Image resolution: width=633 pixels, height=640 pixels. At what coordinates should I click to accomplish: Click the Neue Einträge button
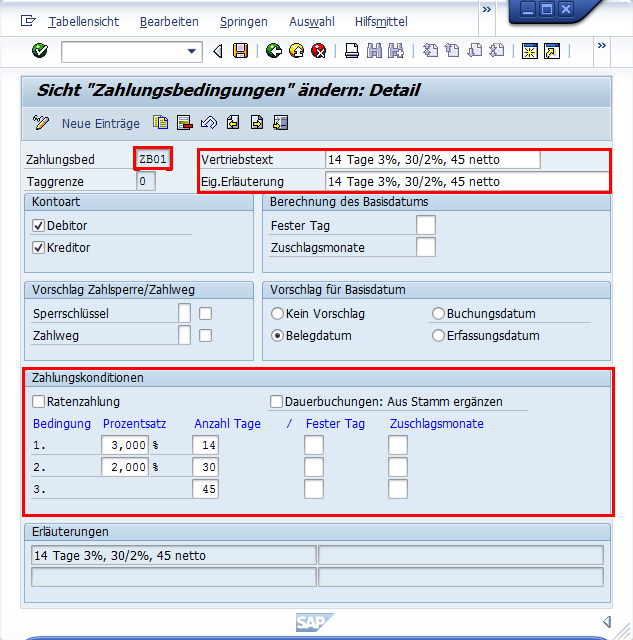101,123
